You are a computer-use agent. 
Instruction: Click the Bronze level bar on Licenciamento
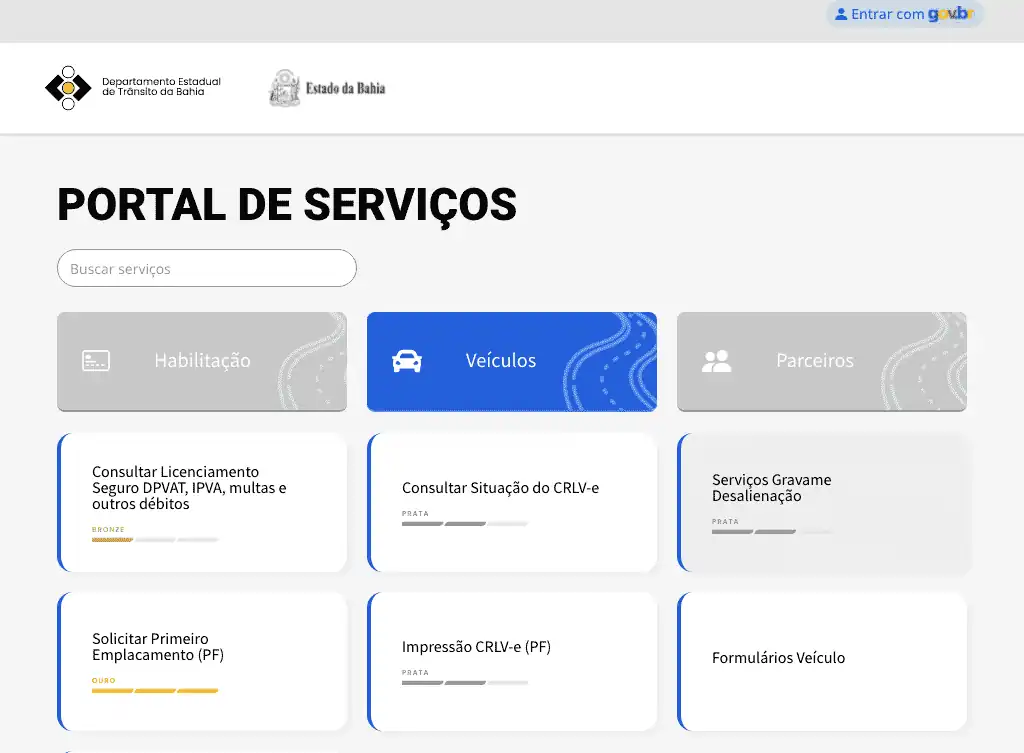155,540
